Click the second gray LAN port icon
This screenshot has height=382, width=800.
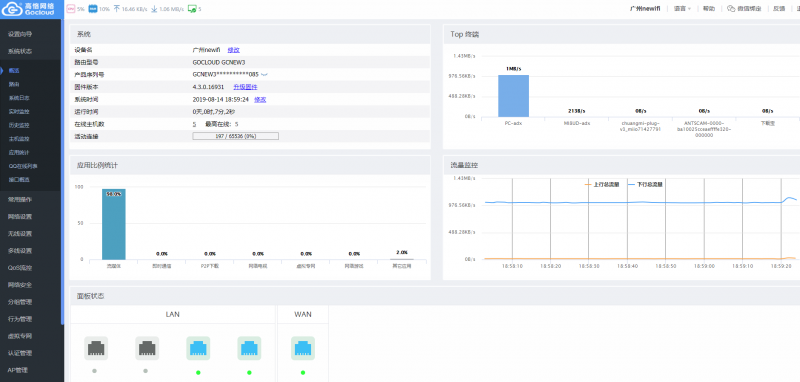[x=147, y=348]
